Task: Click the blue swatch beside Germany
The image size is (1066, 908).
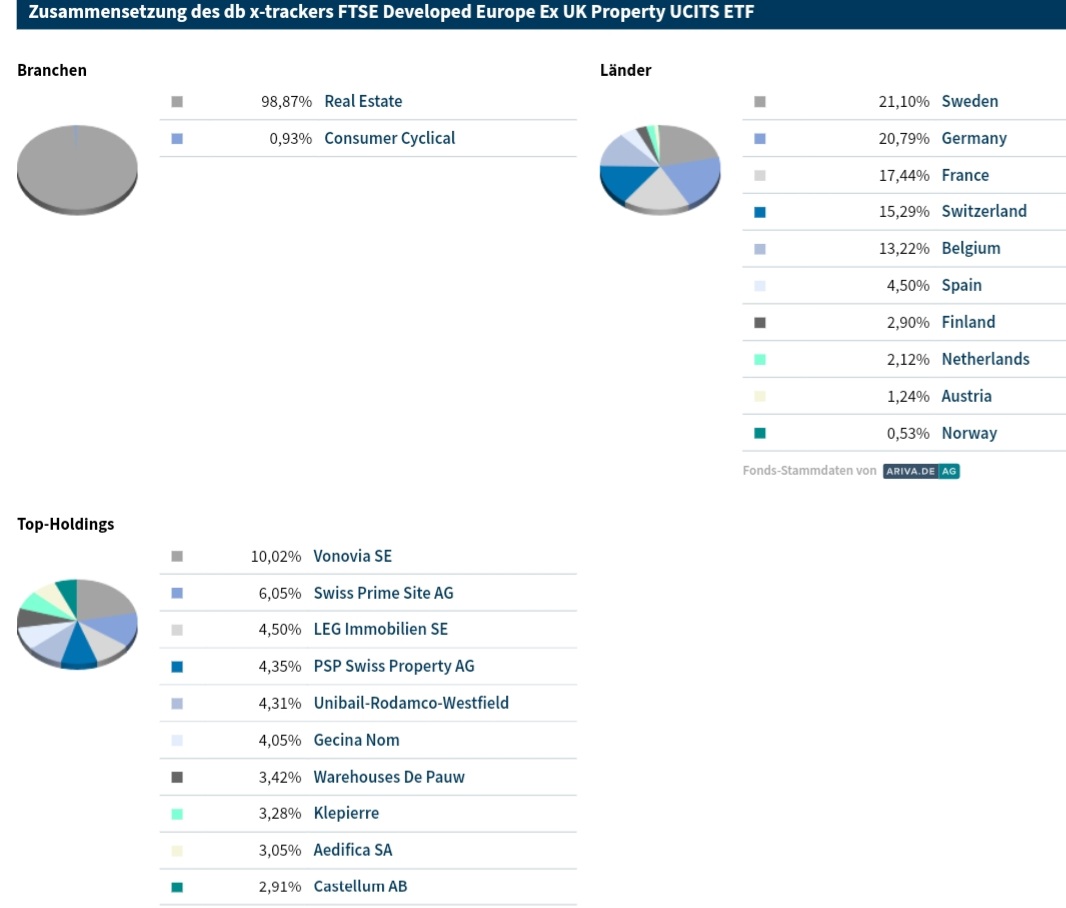Action: [x=760, y=139]
